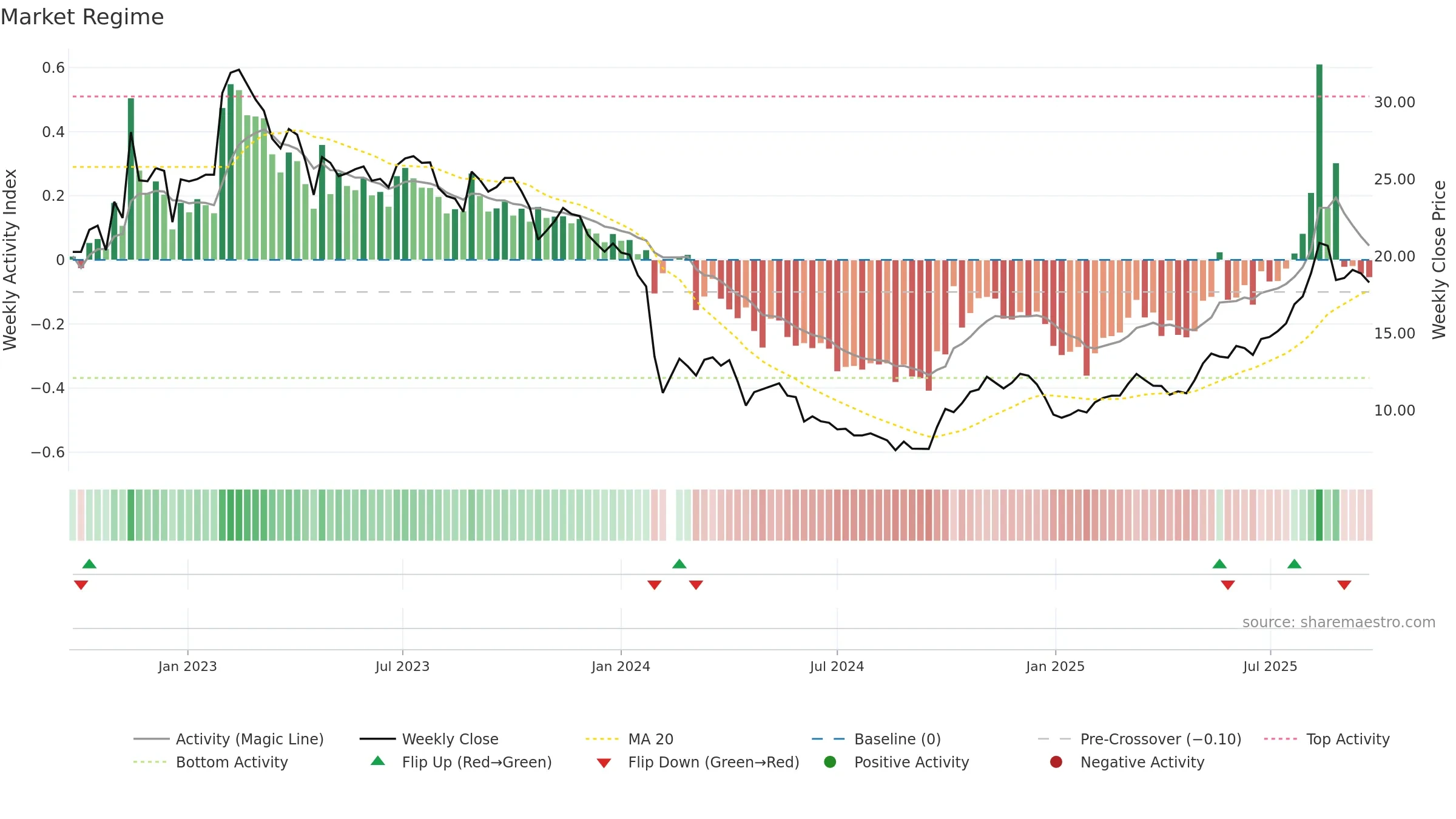Screen dimensions: 1456x819
Task: Click the 0.6 left-axis label
Action: (x=53, y=67)
